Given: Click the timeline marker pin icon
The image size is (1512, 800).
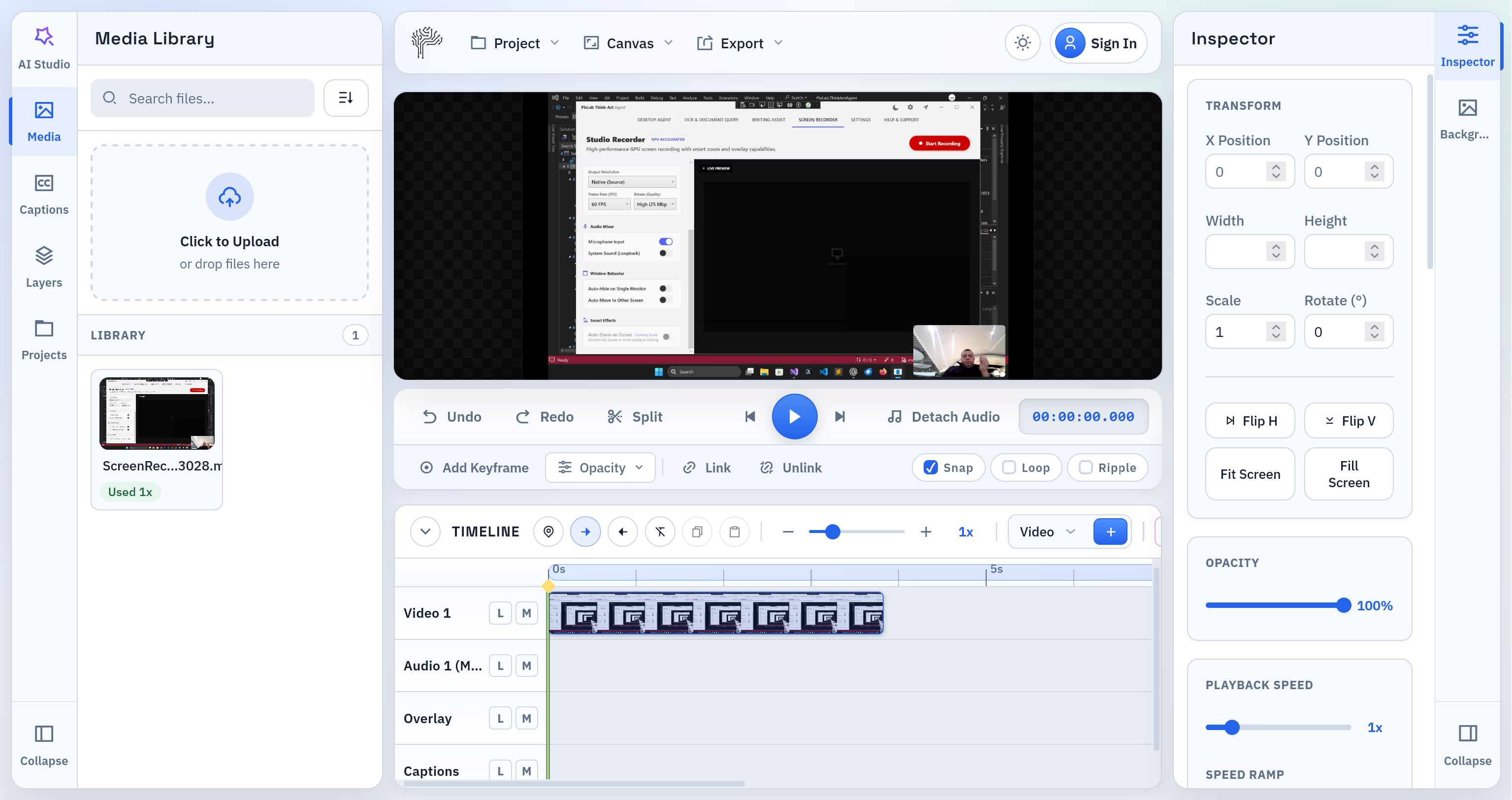Looking at the screenshot, I should tap(548, 532).
